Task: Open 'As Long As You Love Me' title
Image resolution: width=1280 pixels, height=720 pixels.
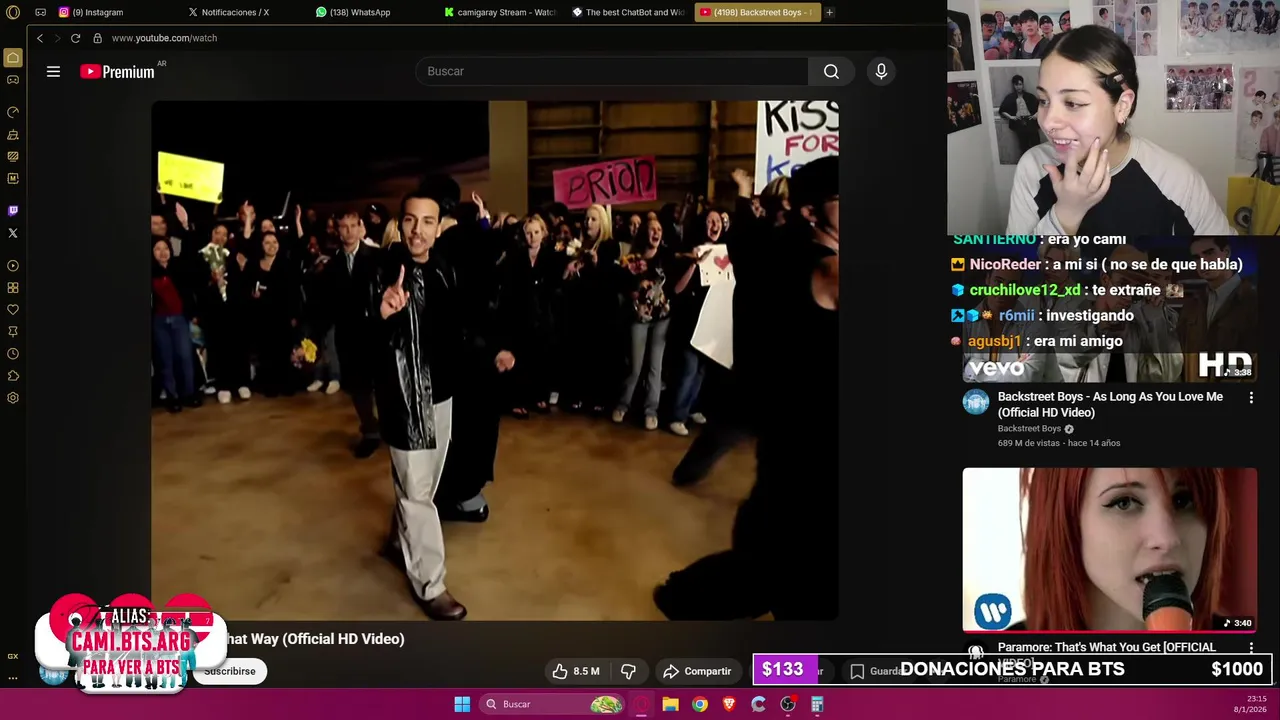Action: 1110,404
